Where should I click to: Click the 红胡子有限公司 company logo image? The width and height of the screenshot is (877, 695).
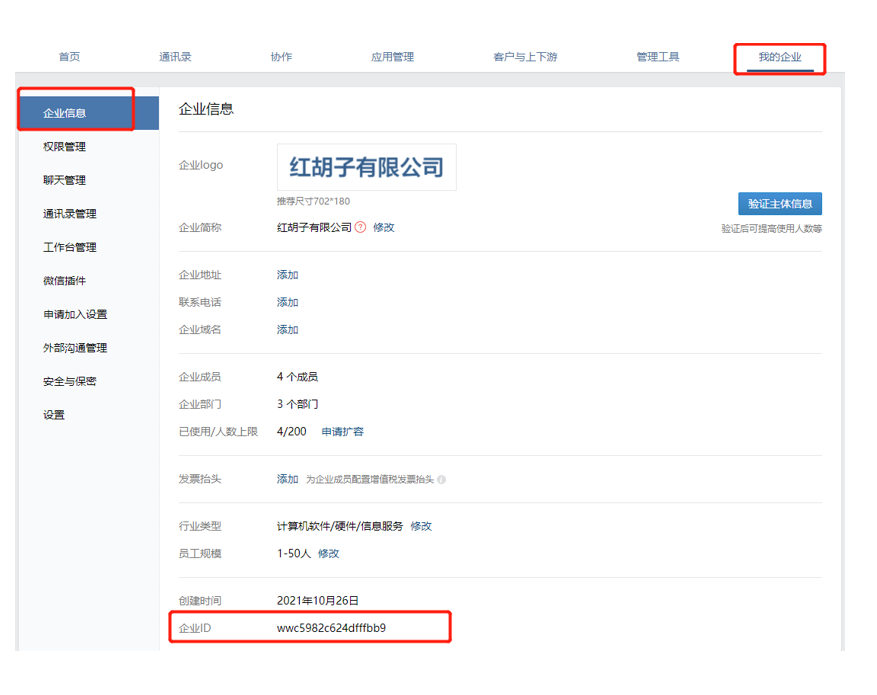(x=366, y=167)
